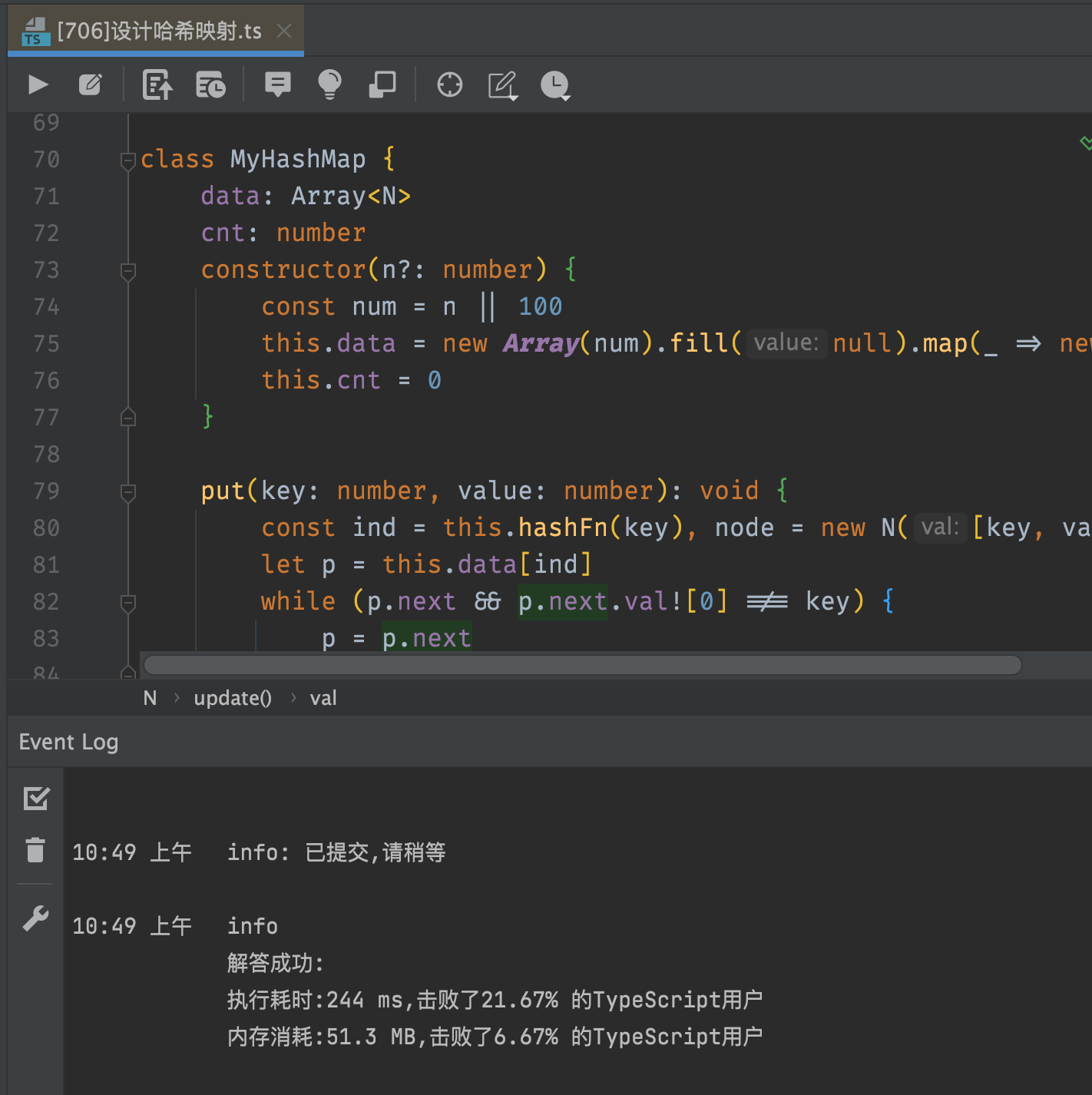Click the MyHashMap class name
1092x1095 pixels.
click(x=298, y=159)
